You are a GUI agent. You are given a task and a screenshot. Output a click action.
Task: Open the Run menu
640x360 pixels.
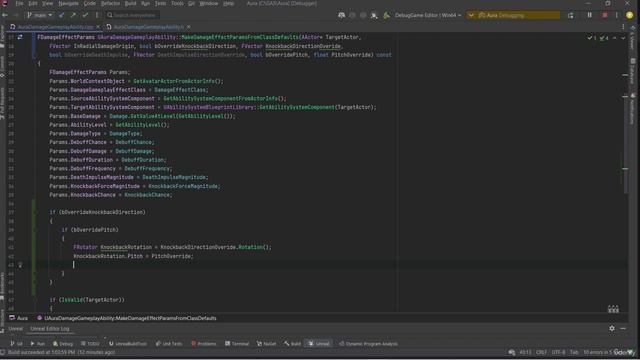(145, 3)
